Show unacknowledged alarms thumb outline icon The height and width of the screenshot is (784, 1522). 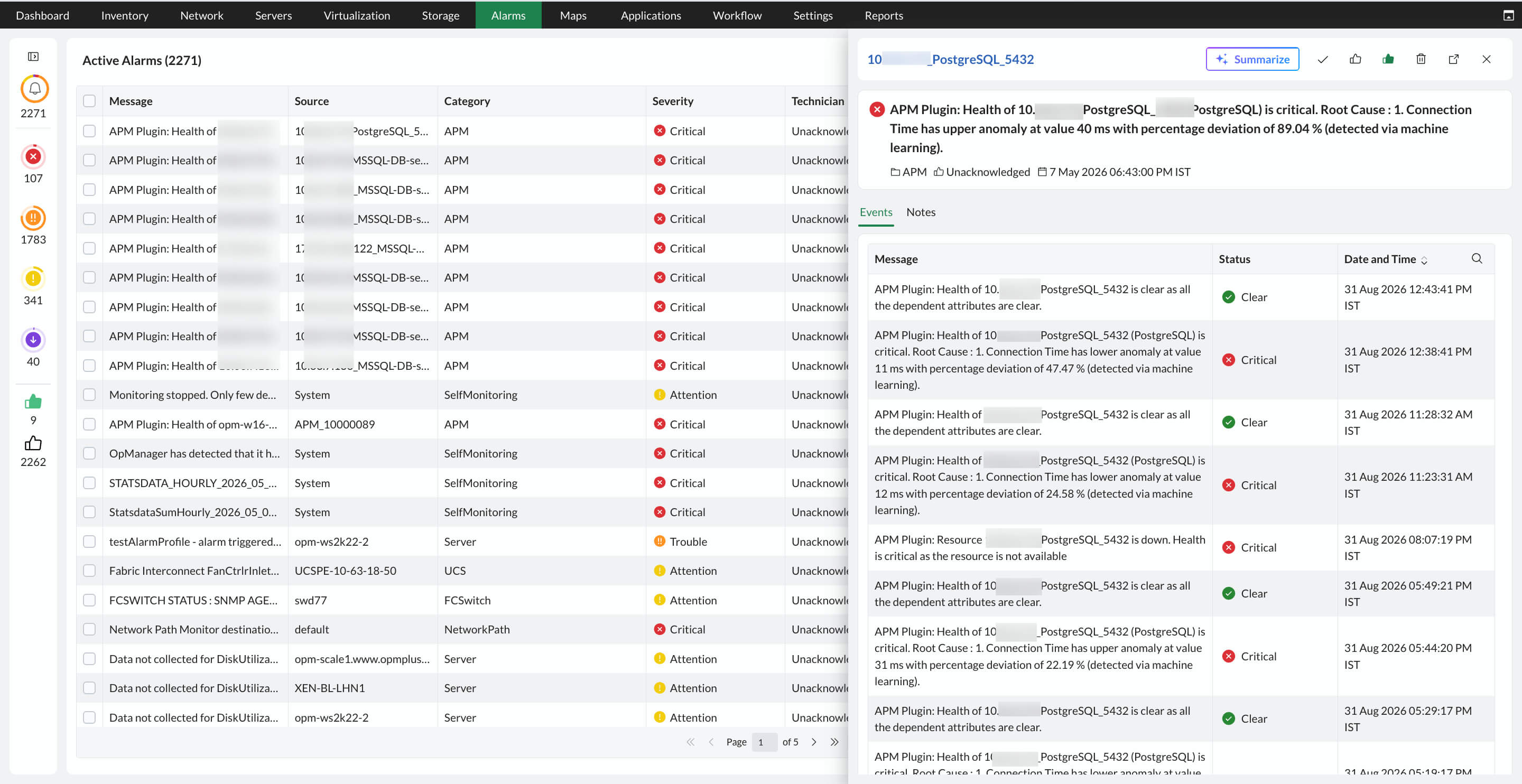(x=33, y=443)
